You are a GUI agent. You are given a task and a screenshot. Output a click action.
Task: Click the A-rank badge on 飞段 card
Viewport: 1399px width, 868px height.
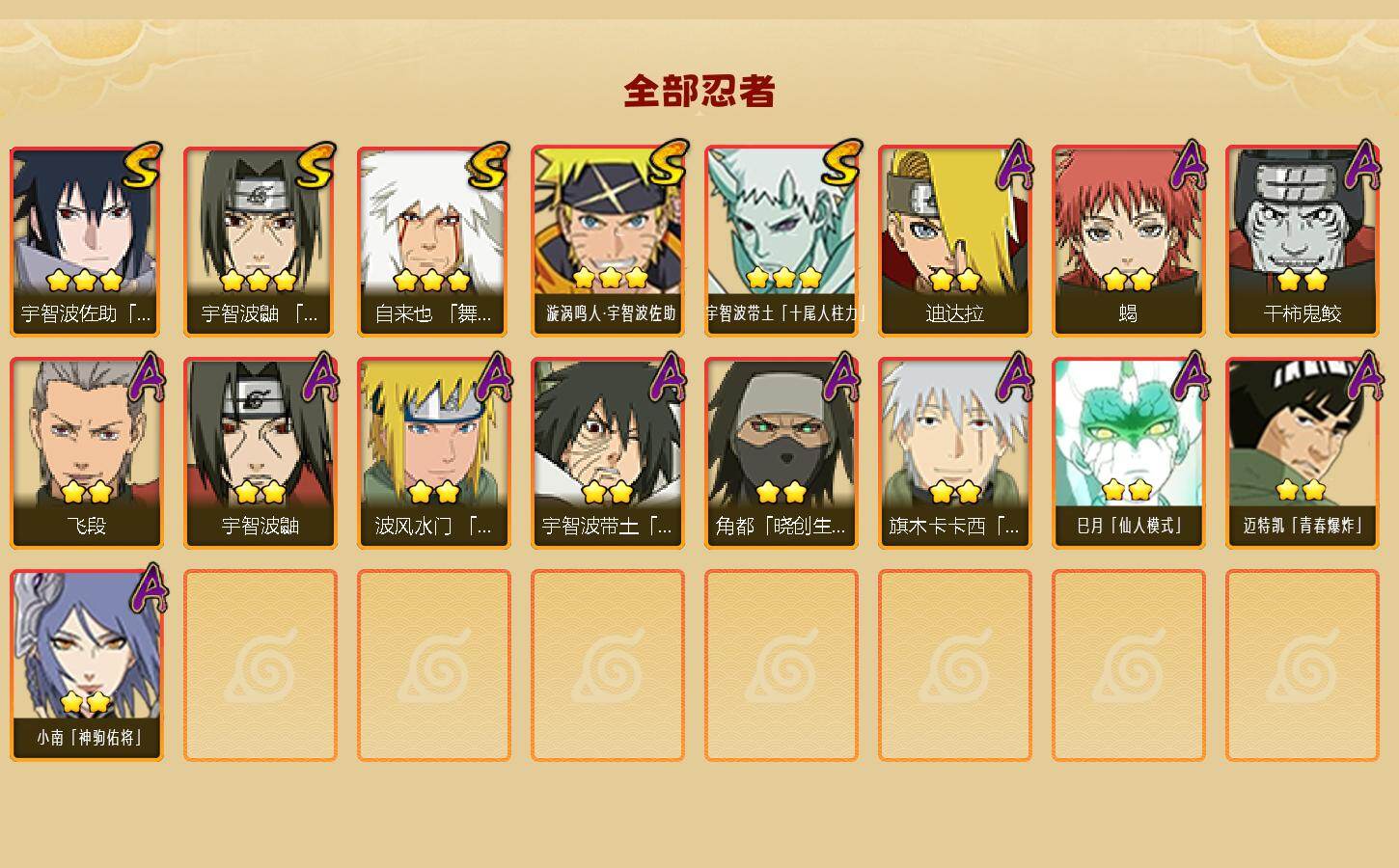146,377
